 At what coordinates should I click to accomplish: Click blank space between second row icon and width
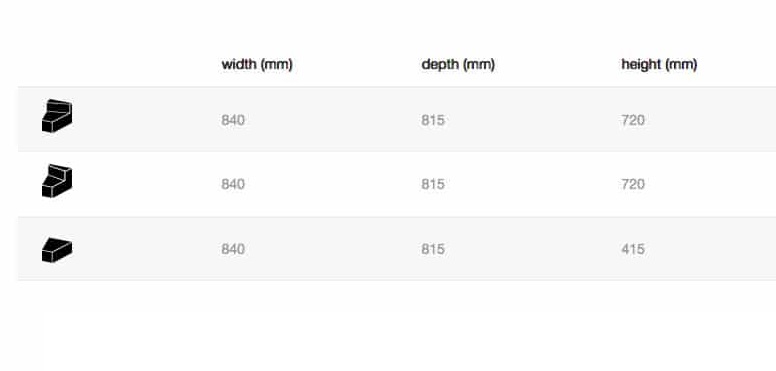(x=147, y=184)
